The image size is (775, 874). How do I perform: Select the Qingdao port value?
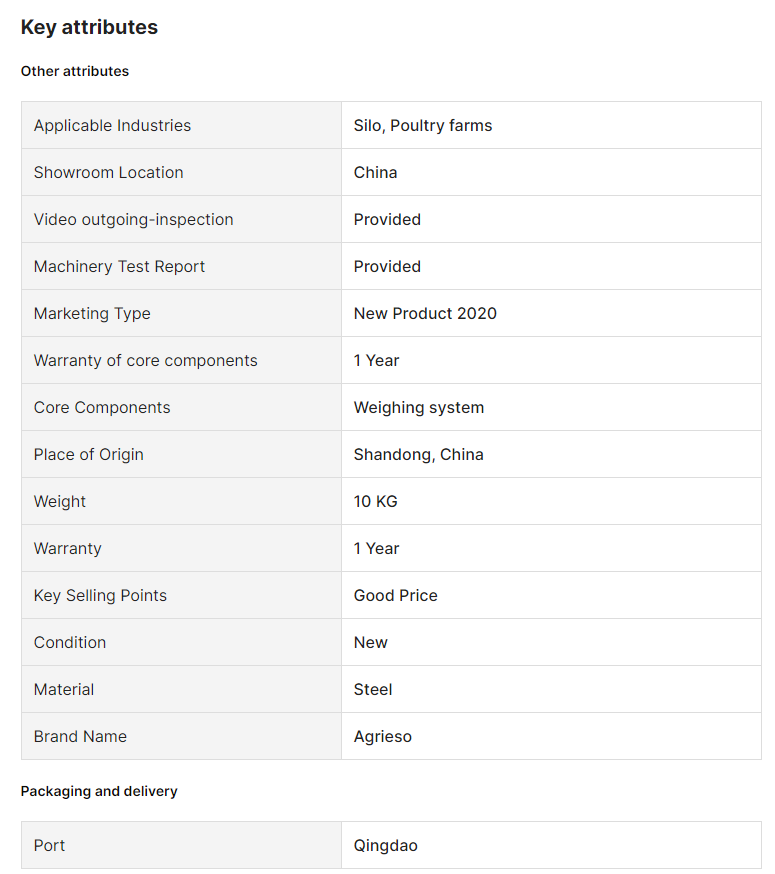point(385,846)
